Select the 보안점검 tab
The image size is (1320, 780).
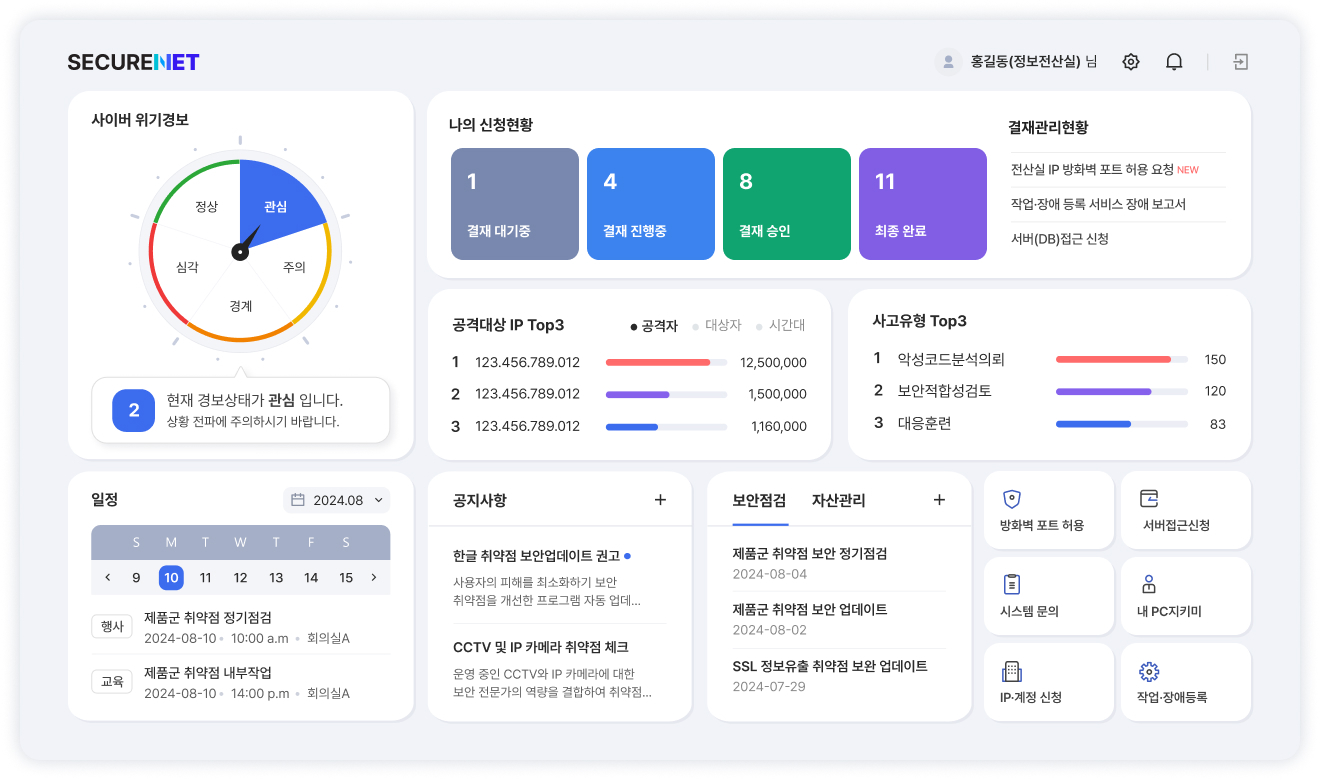point(759,501)
